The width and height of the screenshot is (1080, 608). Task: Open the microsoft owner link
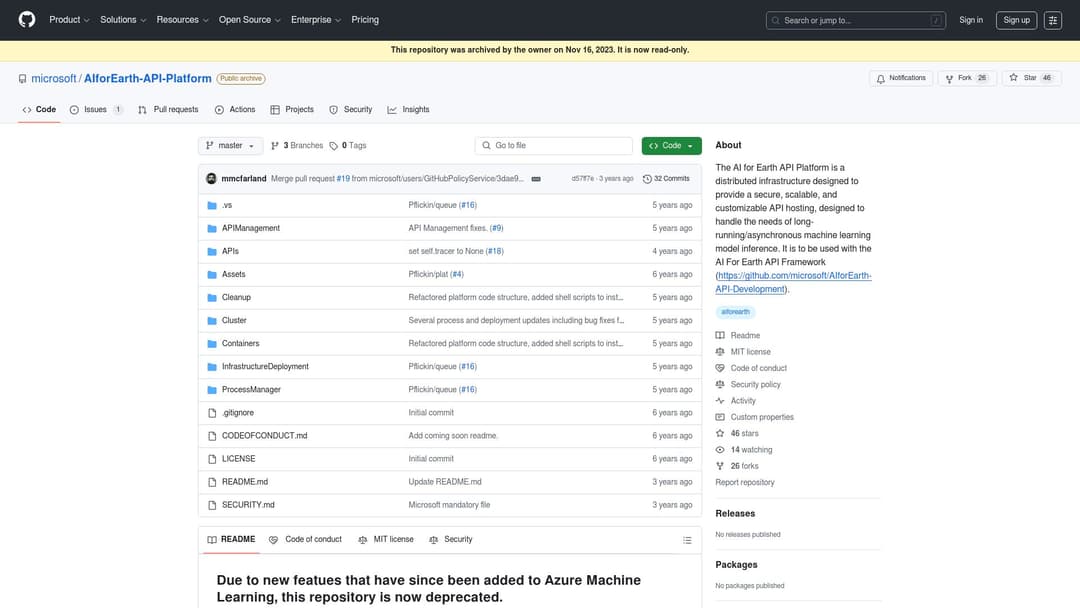point(54,78)
